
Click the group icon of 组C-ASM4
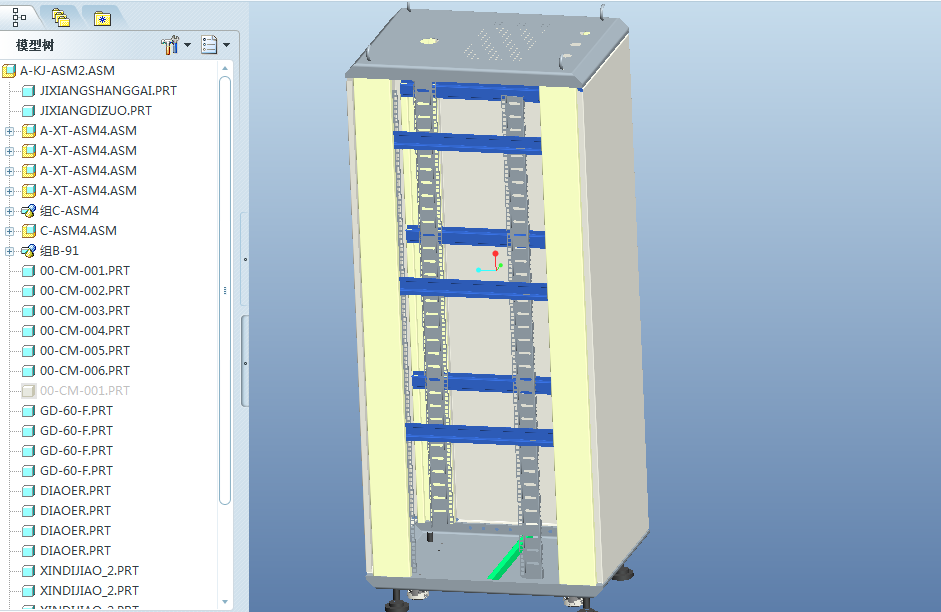(28, 211)
